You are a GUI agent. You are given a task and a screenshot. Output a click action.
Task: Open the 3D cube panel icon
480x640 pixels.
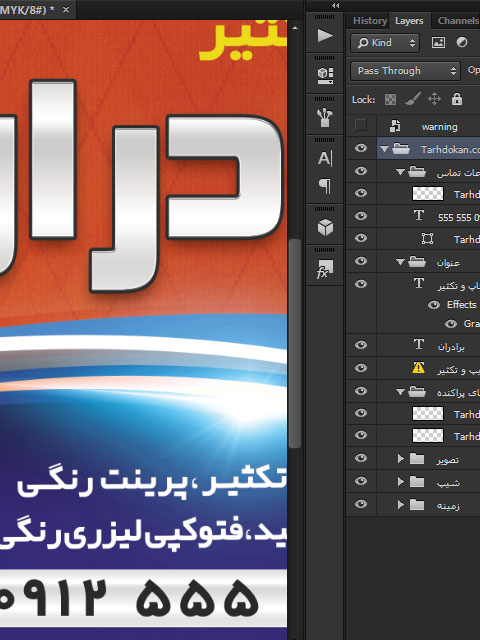325,227
